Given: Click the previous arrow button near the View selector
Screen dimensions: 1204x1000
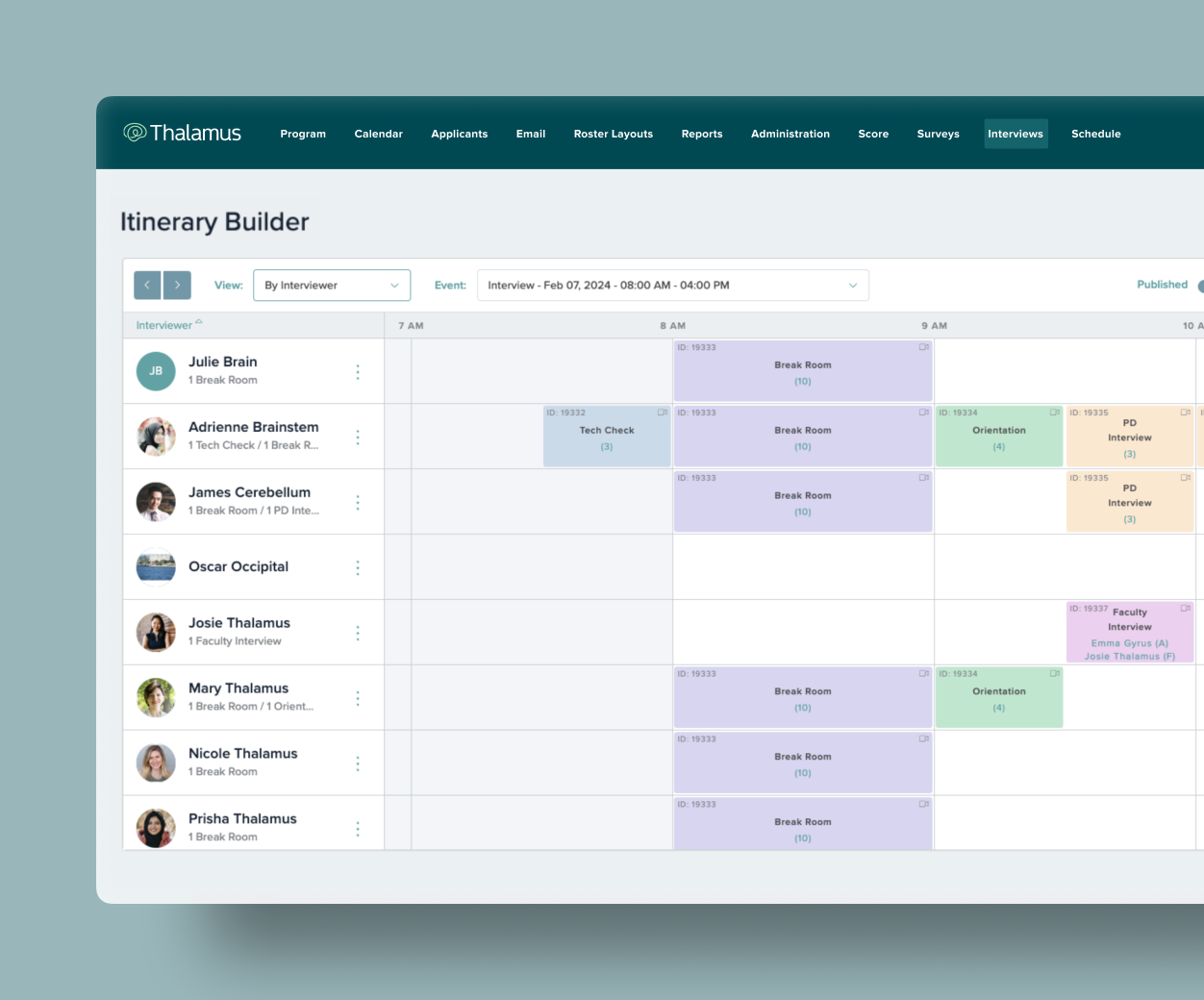Looking at the screenshot, I should tap(147, 285).
